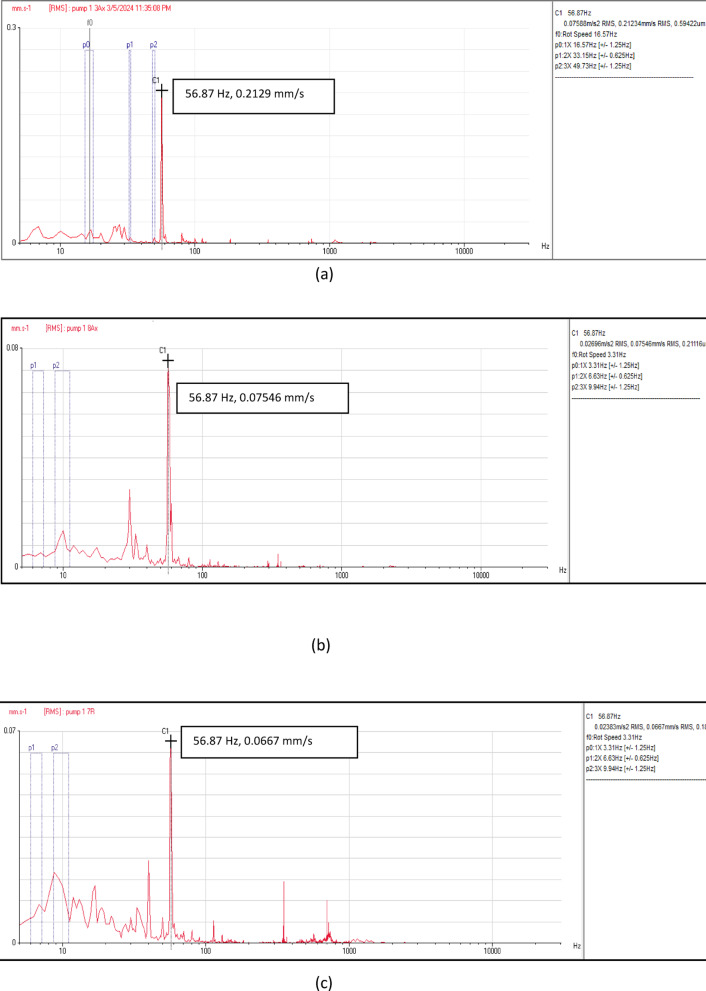706x991 pixels.
Task: Select the p2 band marker in chart (c)
Action: click(55, 748)
